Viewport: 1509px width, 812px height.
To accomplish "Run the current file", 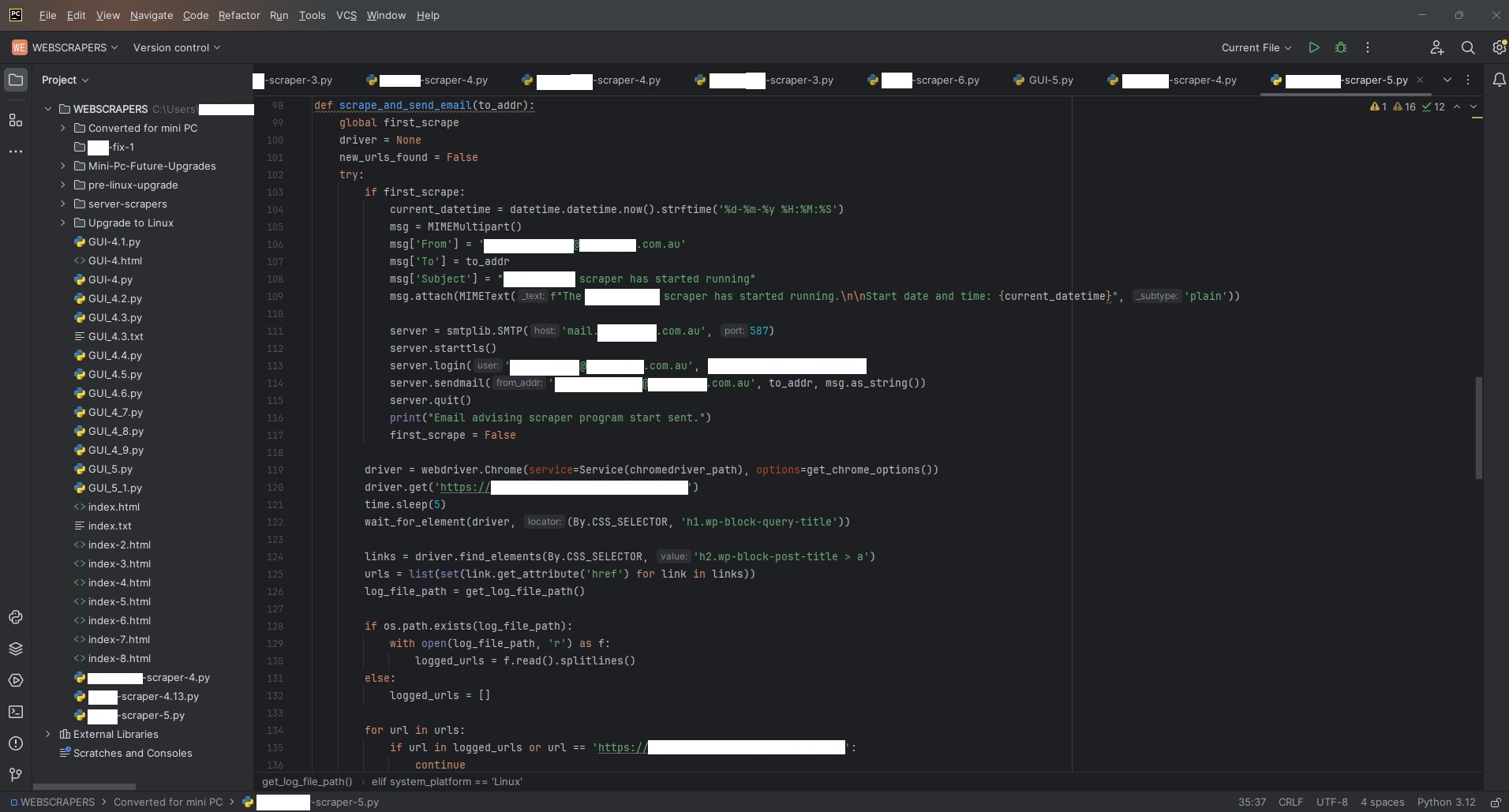I will point(1314,47).
